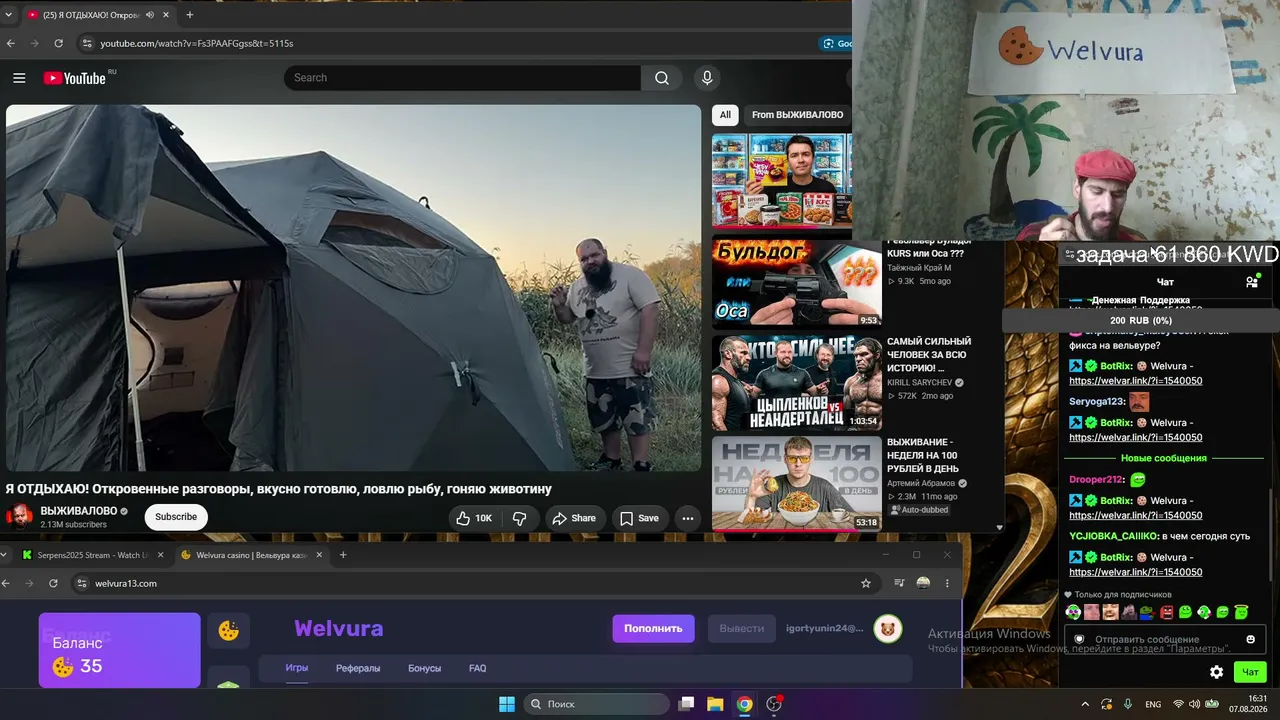Open the last welvar.link chat link
Viewport: 1280px width, 720px height.
(1136, 572)
